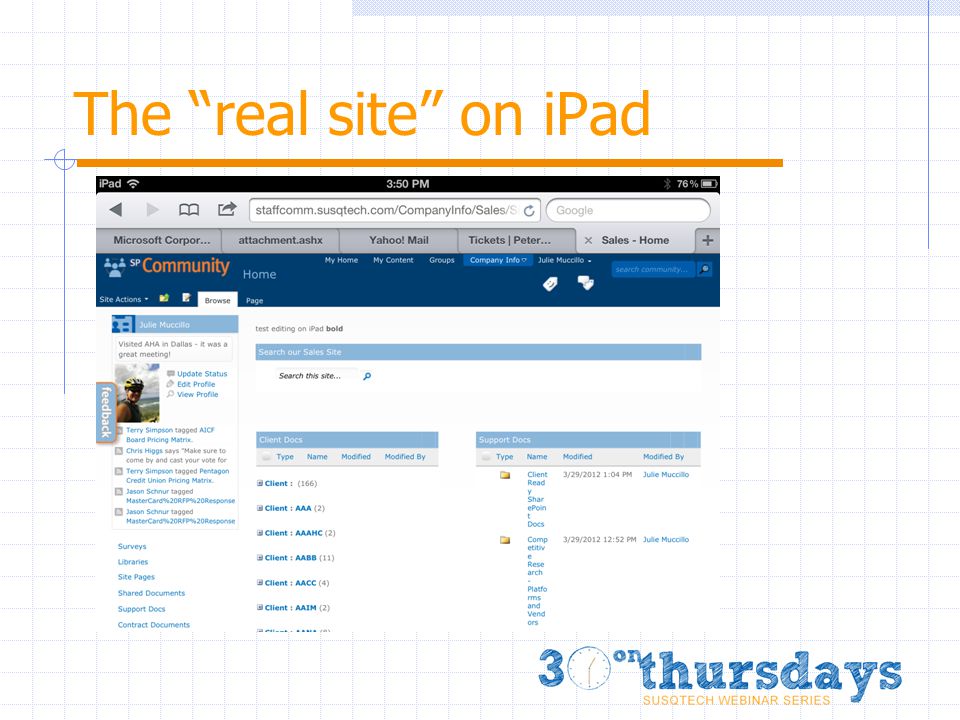Tap the Safari back arrow
Viewport: 960px width, 720px height.
[116, 210]
